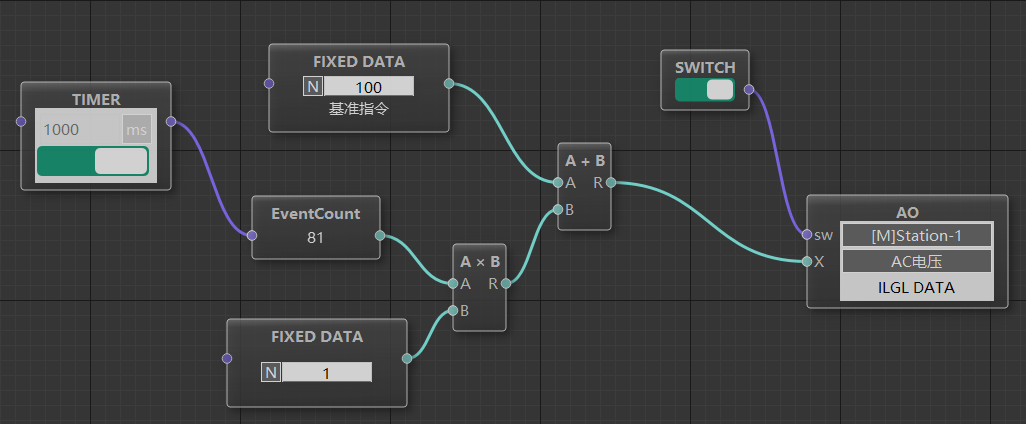Select title of FIXED DATA node with value 100
The height and width of the screenshot is (424, 1026).
click(x=359, y=62)
